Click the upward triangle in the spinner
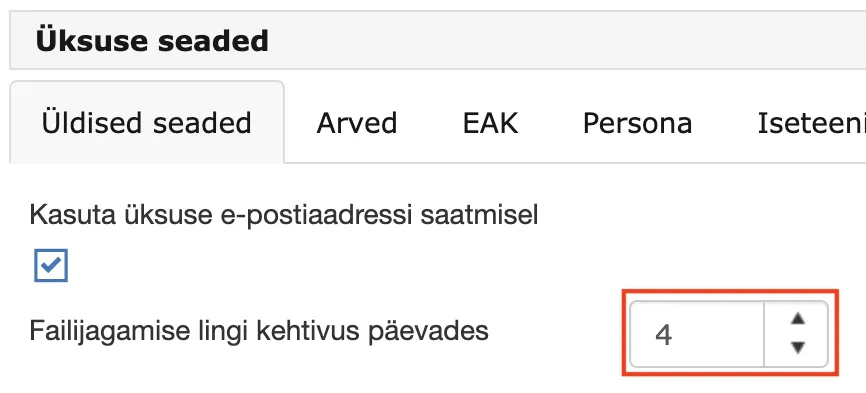The width and height of the screenshot is (866, 393). [798, 319]
